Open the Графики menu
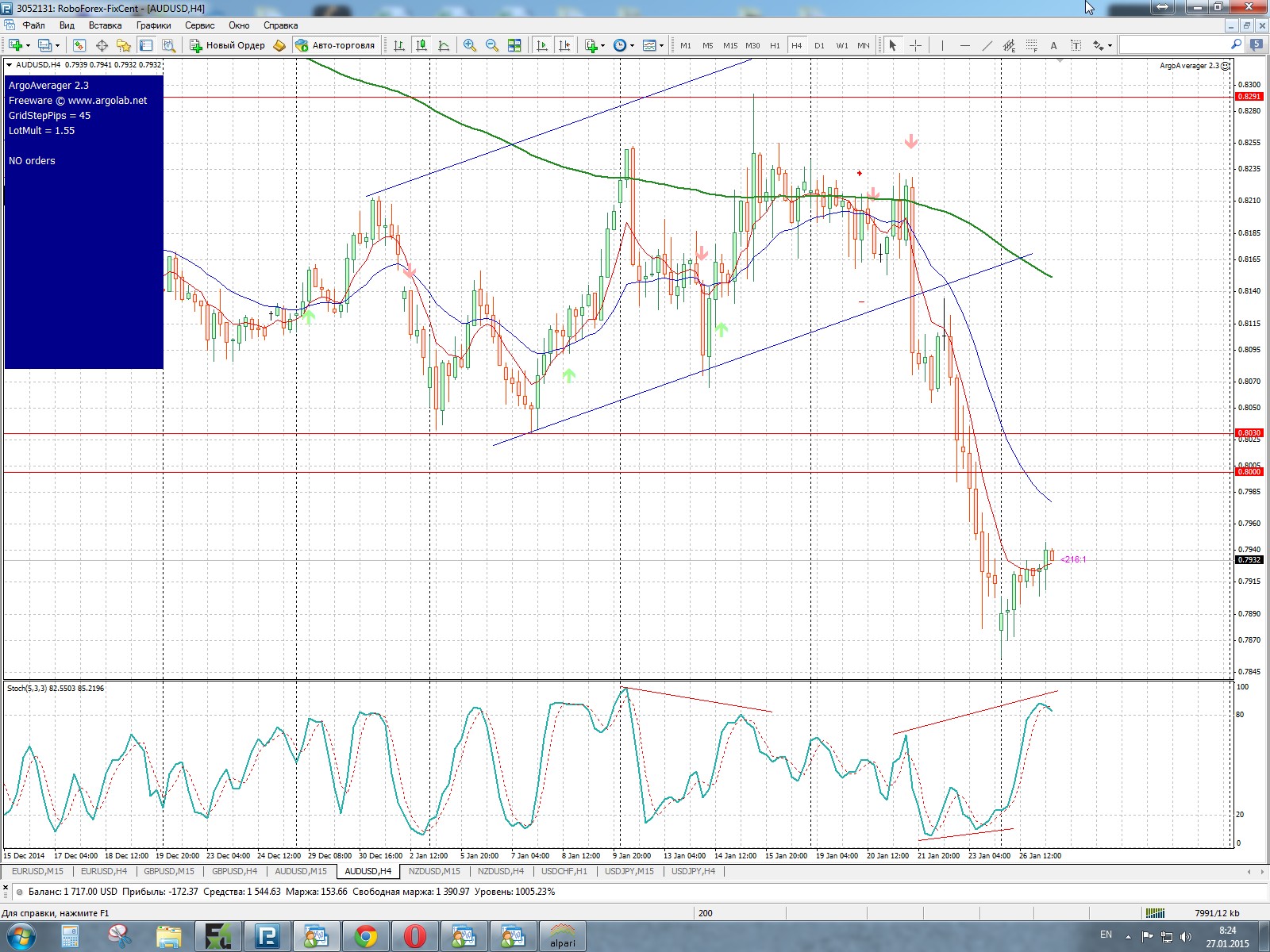This screenshot has height=952, width=1270. (x=153, y=25)
